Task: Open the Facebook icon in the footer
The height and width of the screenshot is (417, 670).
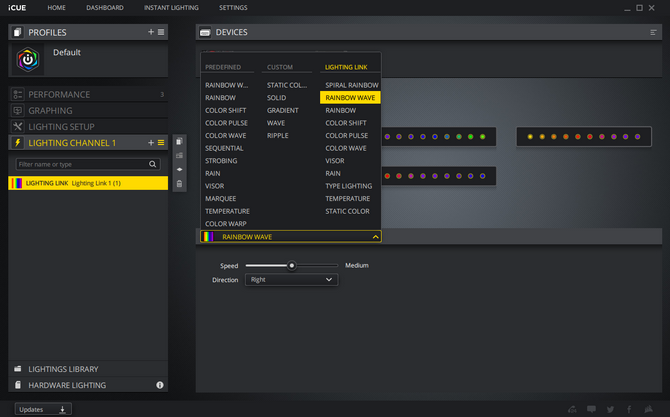Action: tap(629, 409)
